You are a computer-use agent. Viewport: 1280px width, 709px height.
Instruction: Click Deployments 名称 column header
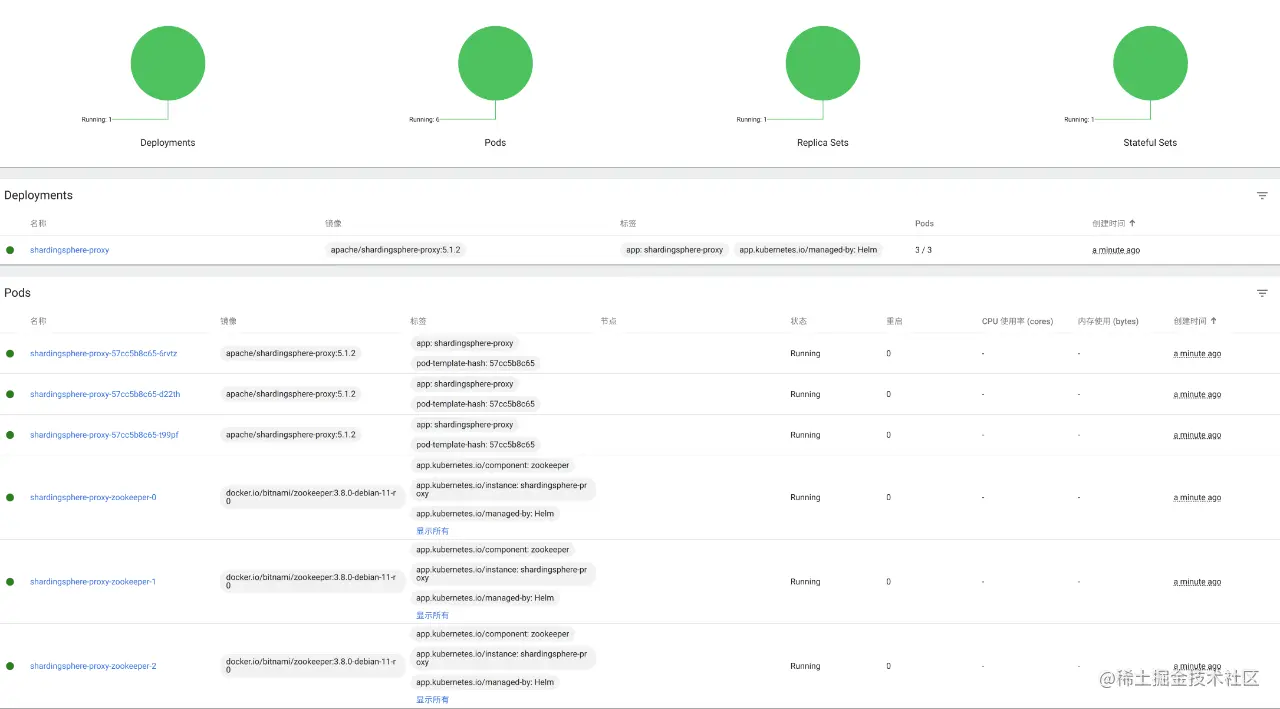(x=38, y=223)
